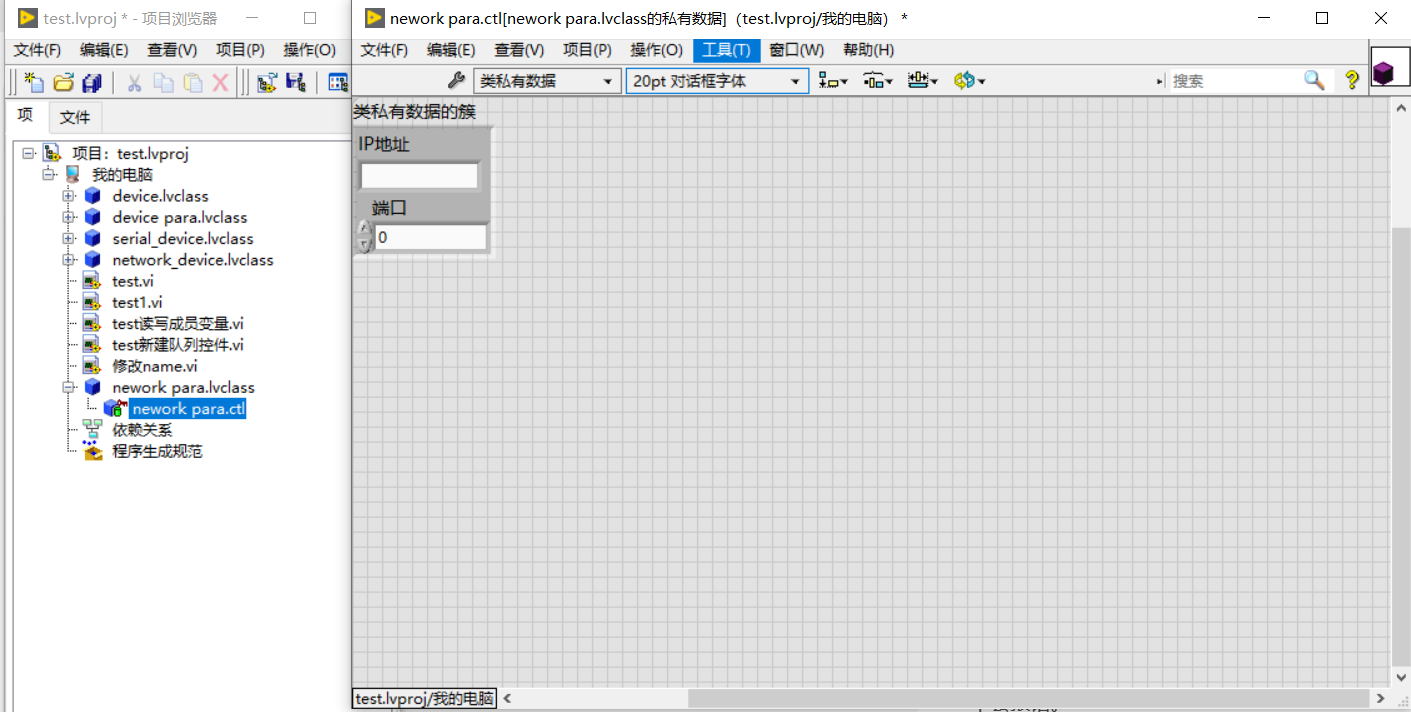Click the Open project folder icon
This screenshot has width=1411, height=712.
(63, 83)
